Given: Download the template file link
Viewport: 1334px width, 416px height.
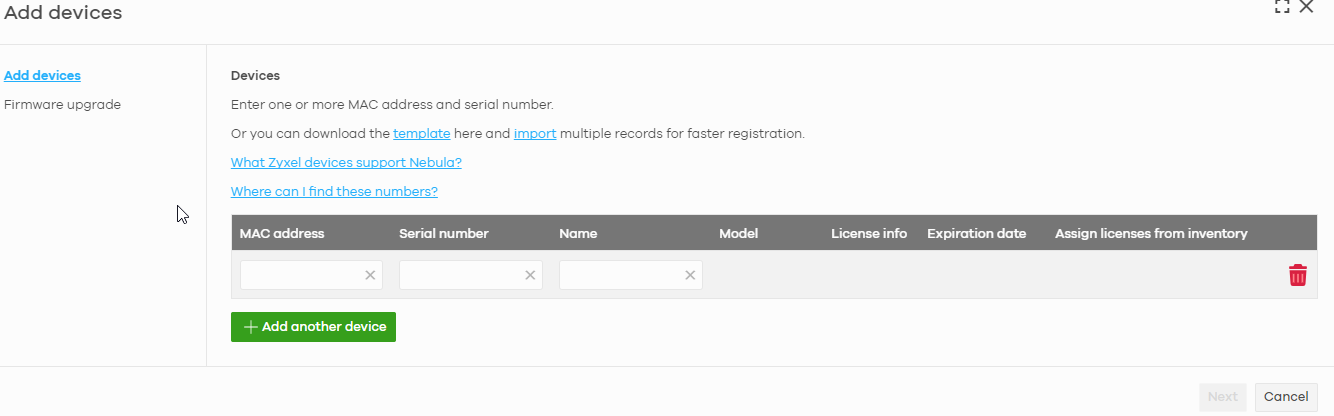Looking at the screenshot, I should [421, 133].
